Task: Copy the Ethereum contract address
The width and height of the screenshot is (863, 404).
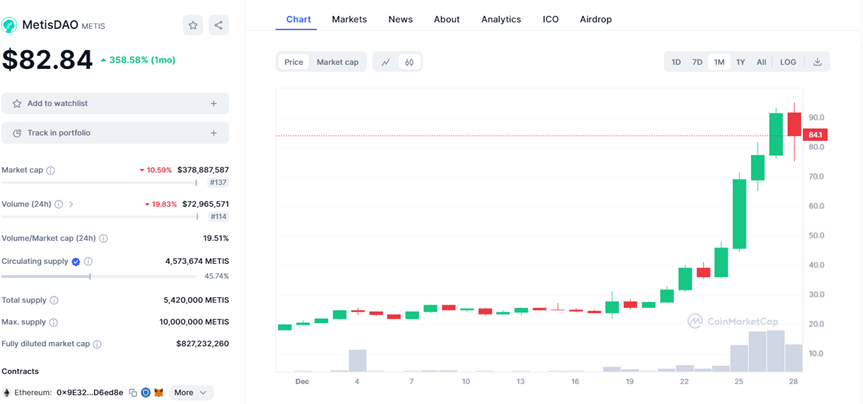Action: (132, 393)
